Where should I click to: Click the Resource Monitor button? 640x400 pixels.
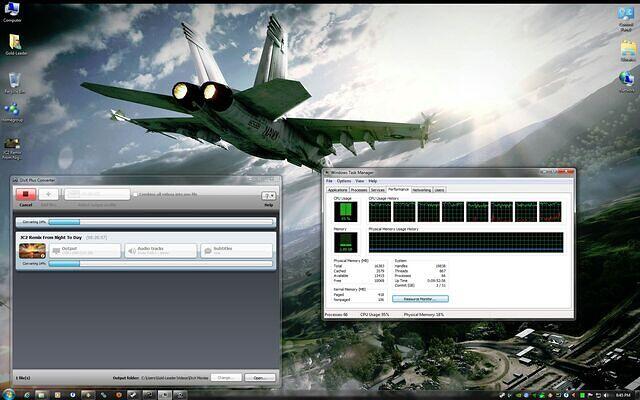tap(420, 298)
